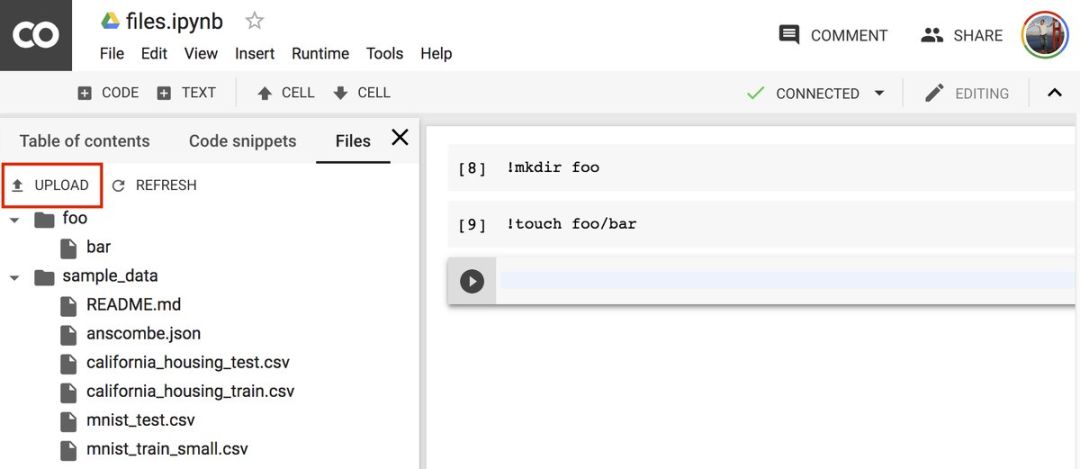Open the Connected runtime dropdown

[879, 93]
